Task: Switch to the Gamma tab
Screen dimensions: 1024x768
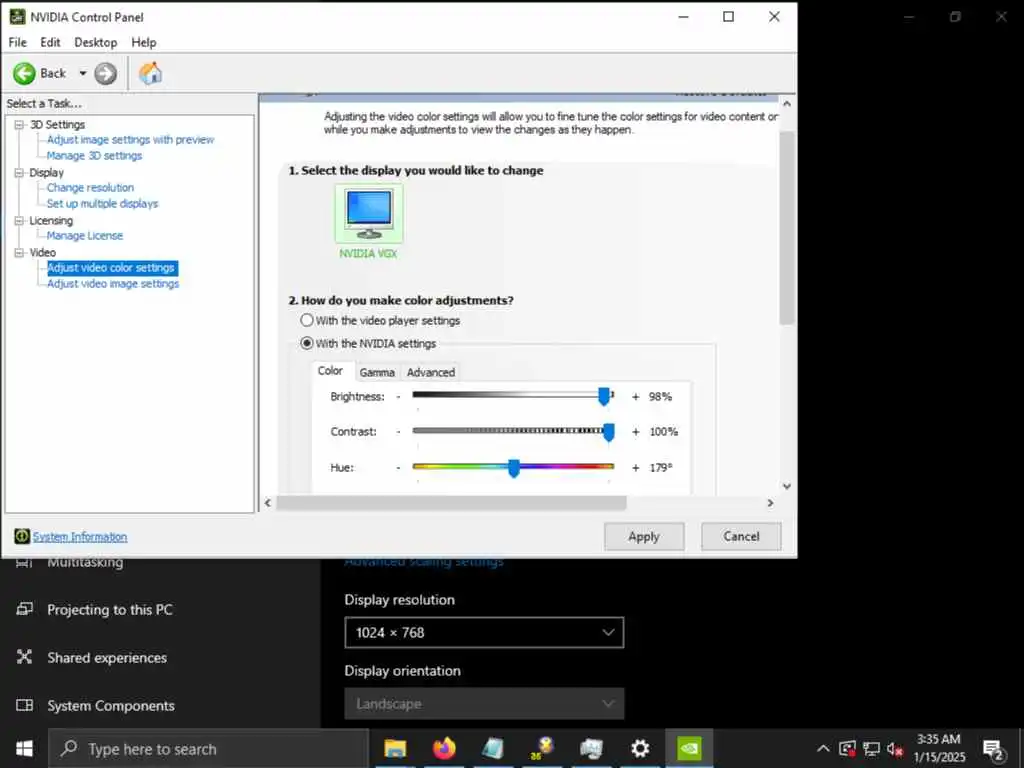Action: [377, 372]
